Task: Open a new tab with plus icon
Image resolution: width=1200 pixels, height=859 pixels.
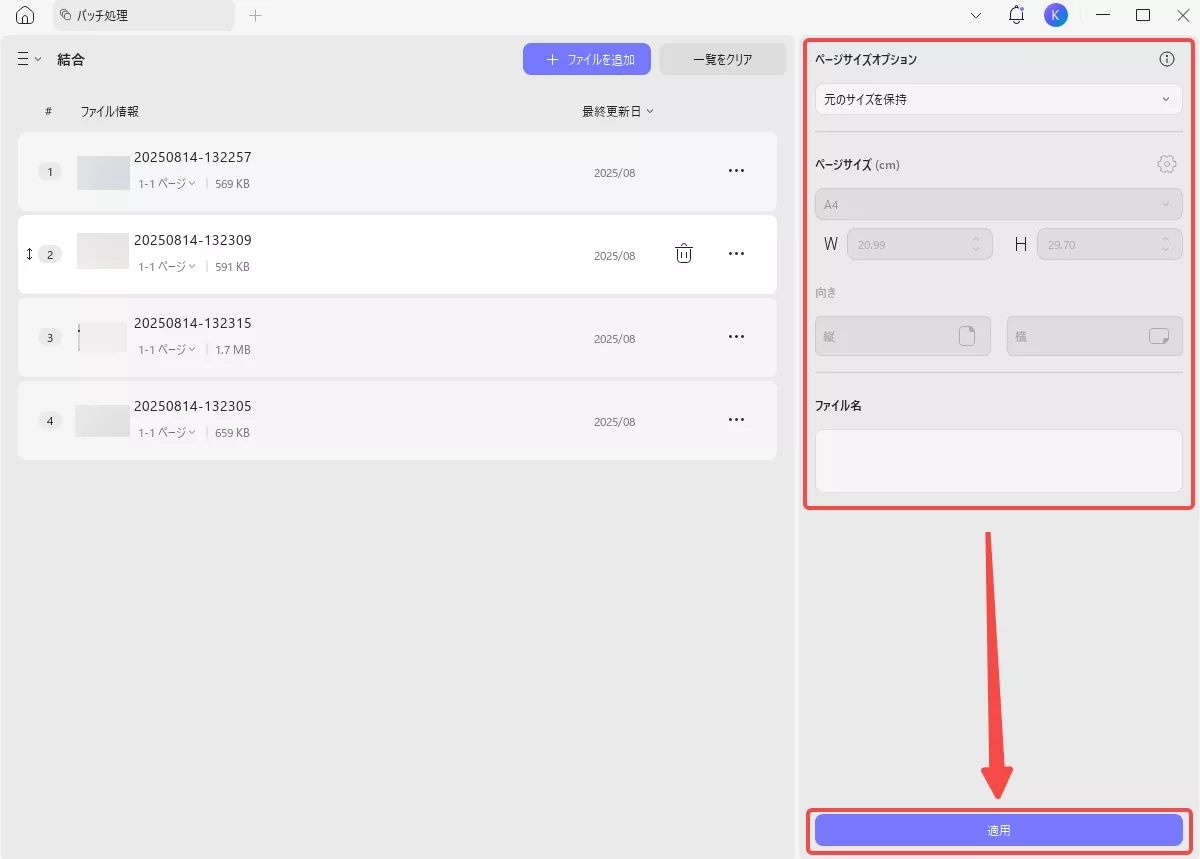Action: coord(255,15)
